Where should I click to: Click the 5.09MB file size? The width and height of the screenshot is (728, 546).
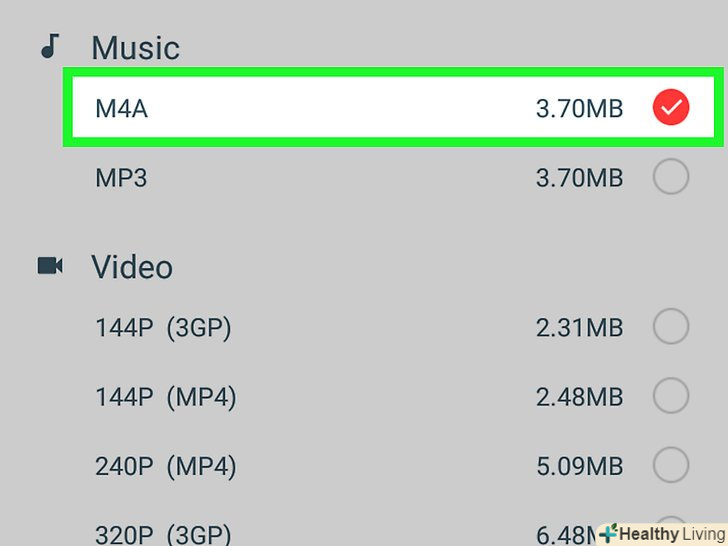[579, 466]
